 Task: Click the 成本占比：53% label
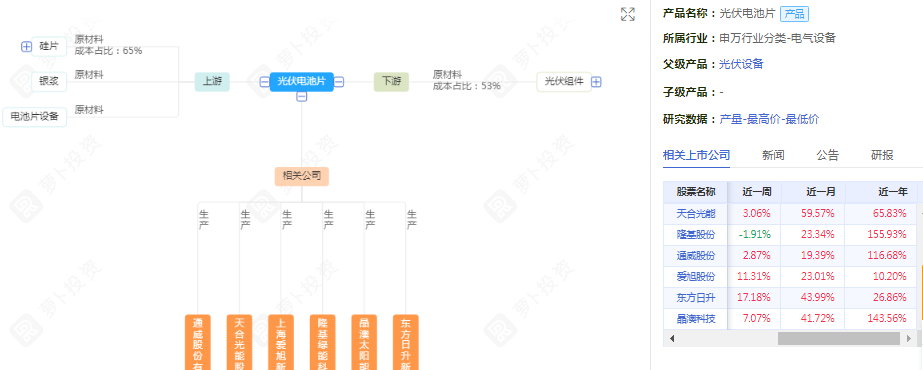[467, 86]
